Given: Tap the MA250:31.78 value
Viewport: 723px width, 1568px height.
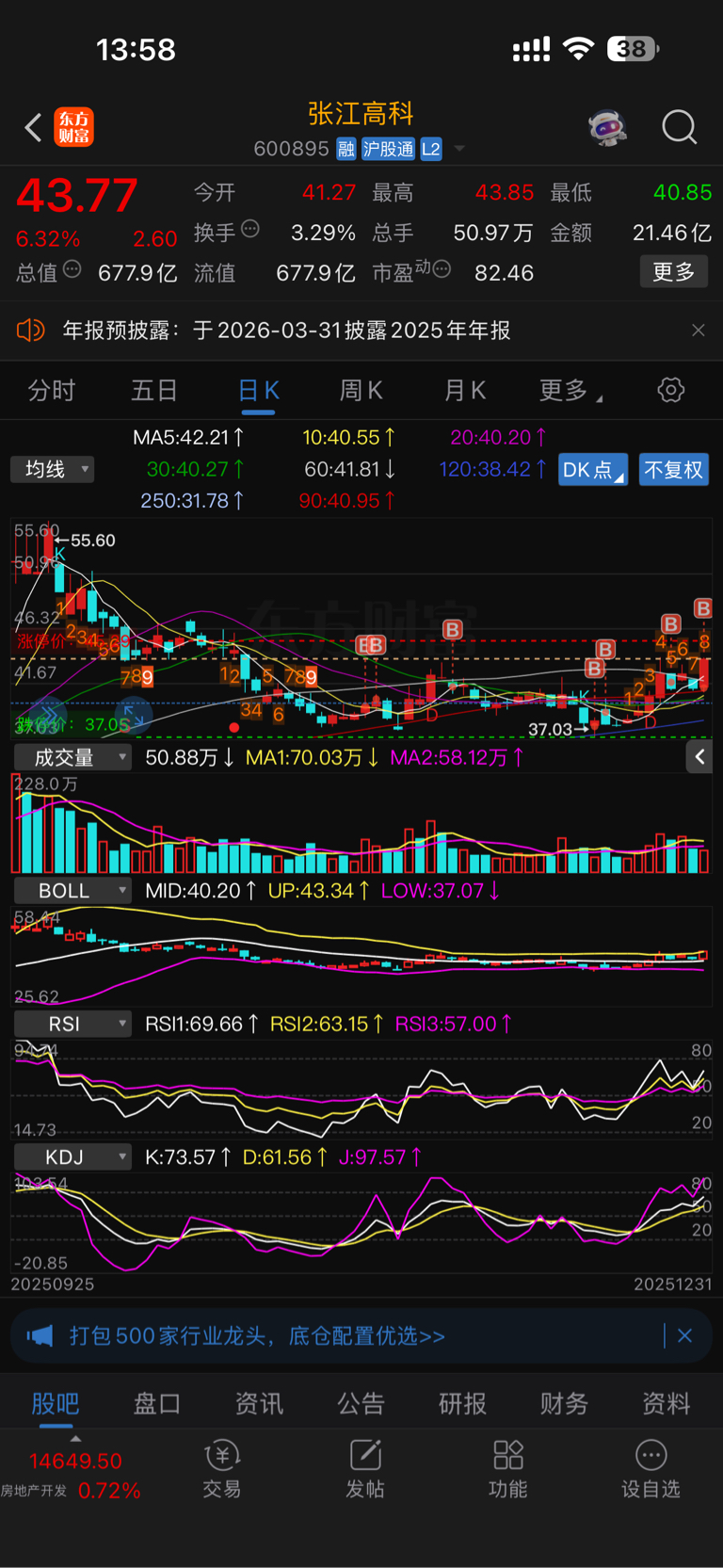Looking at the screenshot, I should click(x=192, y=501).
